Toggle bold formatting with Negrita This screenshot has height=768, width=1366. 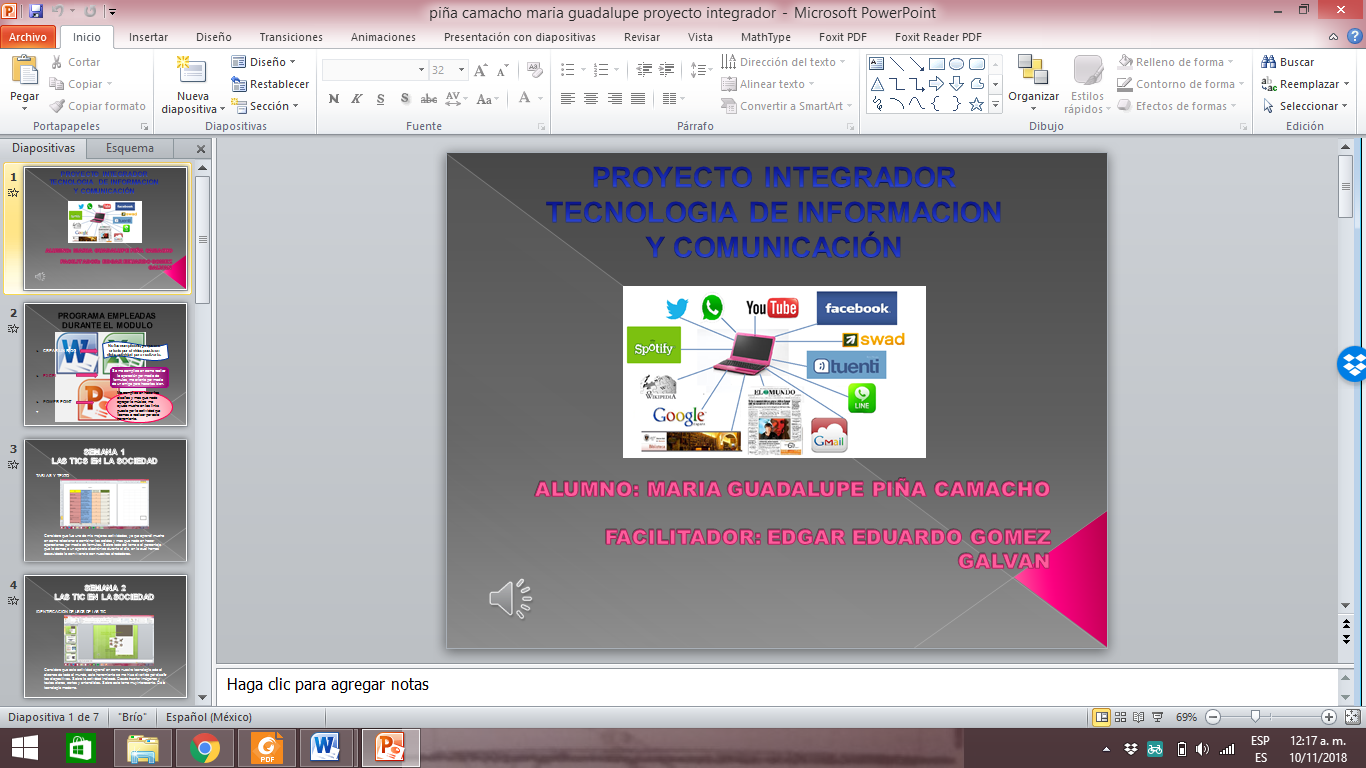333,101
